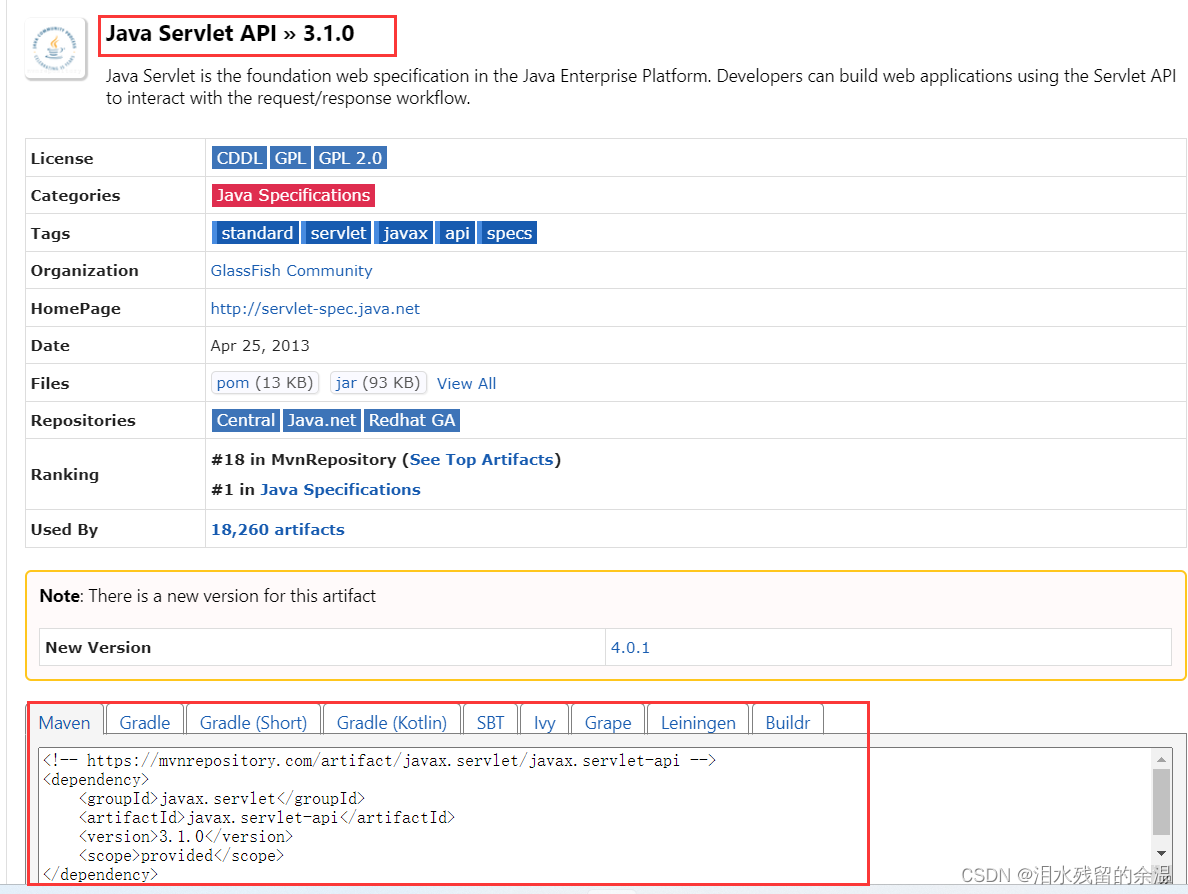Open the Redhat GA repository badge

point(411,420)
